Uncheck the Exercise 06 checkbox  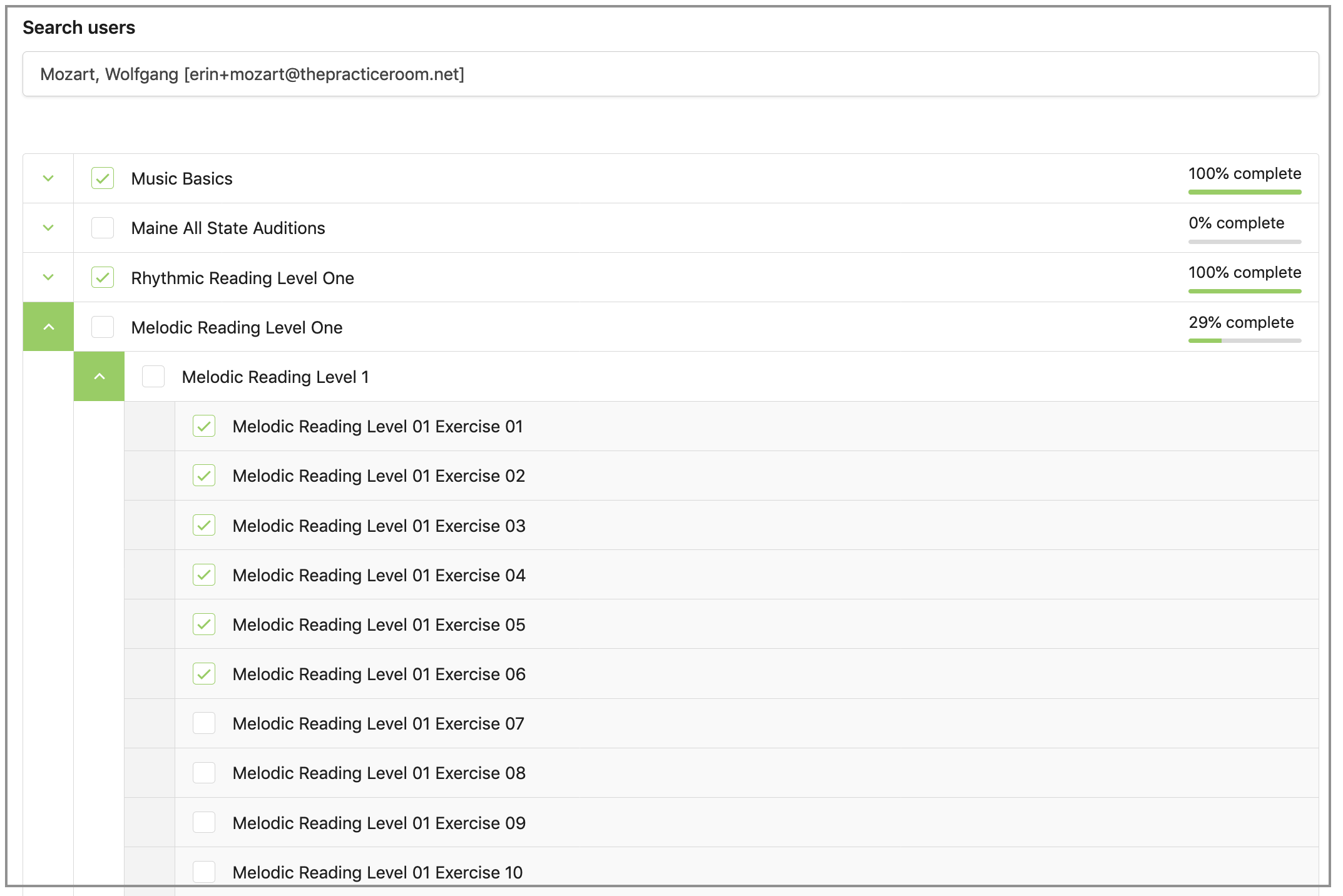click(x=204, y=674)
